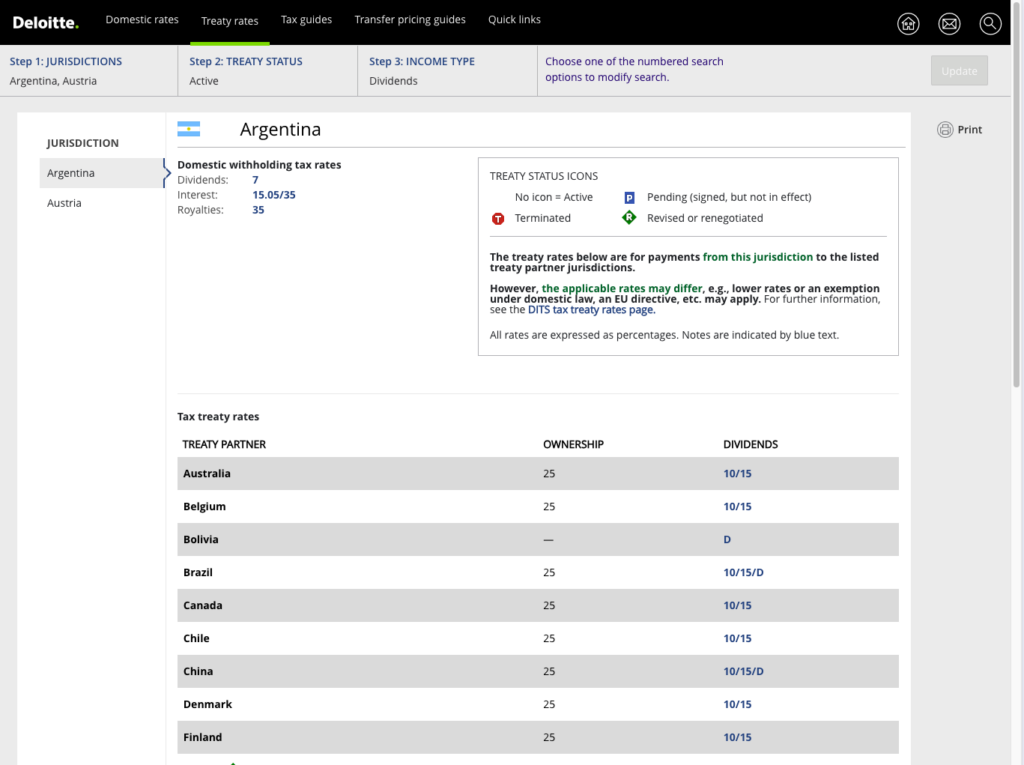Click Finland dividends rate 10/15
The height and width of the screenshot is (765, 1024).
pos(737,738)
